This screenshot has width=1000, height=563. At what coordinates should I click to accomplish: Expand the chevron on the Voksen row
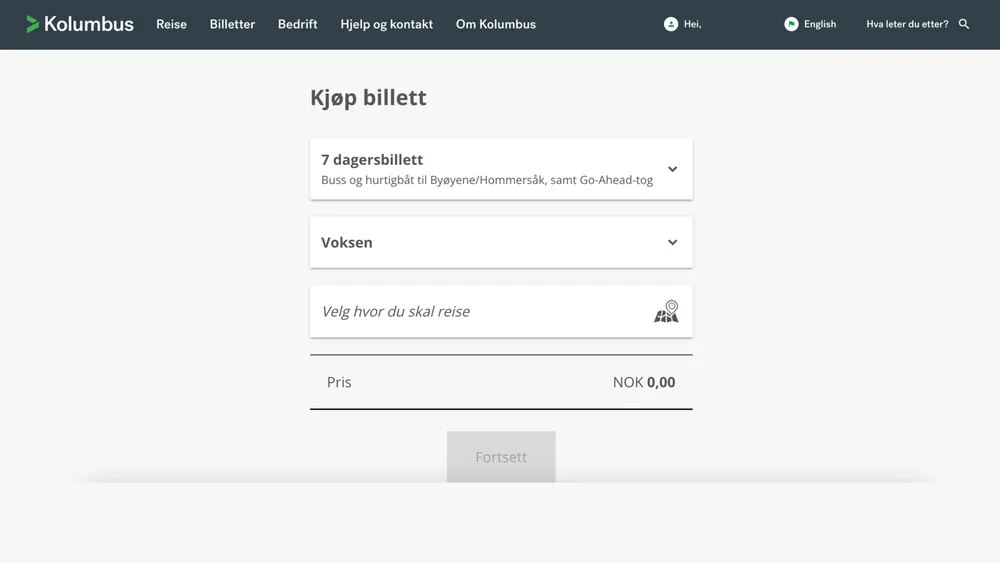click(x=672, y=242)
